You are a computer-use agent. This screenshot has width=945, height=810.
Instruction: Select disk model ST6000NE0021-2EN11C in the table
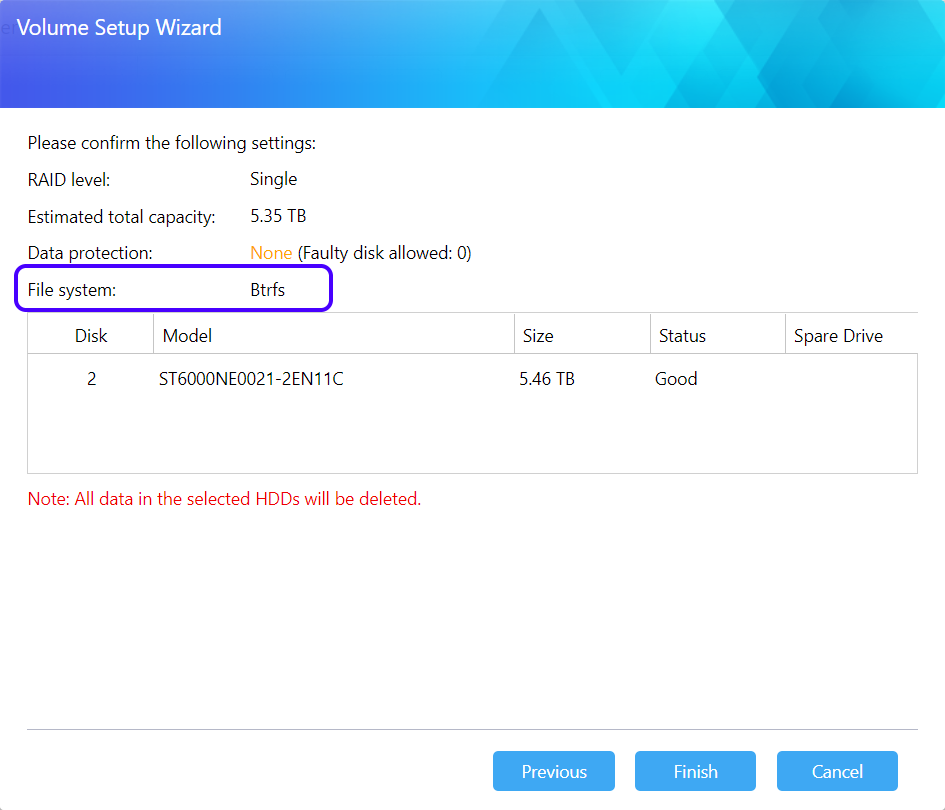pyautogui.click(x=251, y=379)
